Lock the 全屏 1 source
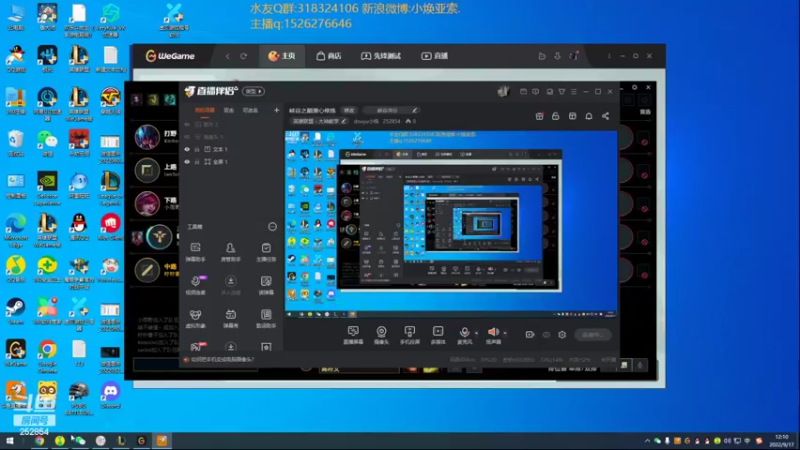The image size is (800, 450). pyautogui.click(x=197, y=162)
